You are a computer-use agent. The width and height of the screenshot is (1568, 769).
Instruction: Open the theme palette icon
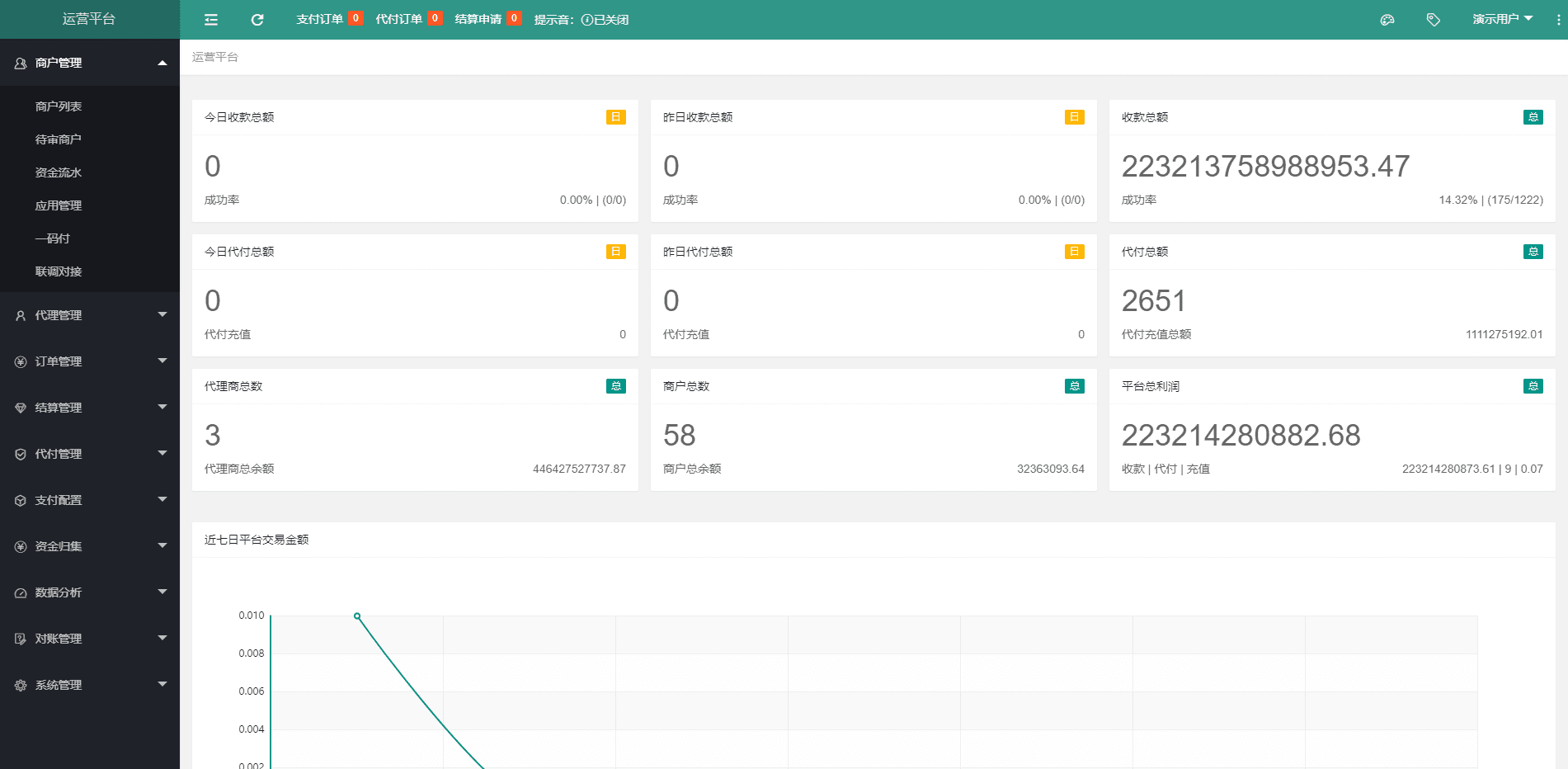[x=1387, y=20]
